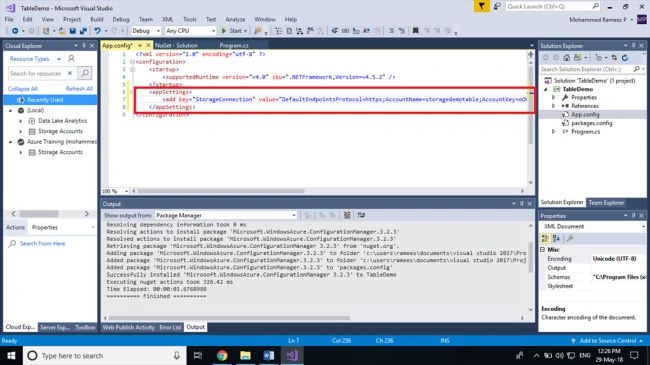Click the Save All toolbar icon
Viewport: 650px width, 365px height.
pos(83,31)
